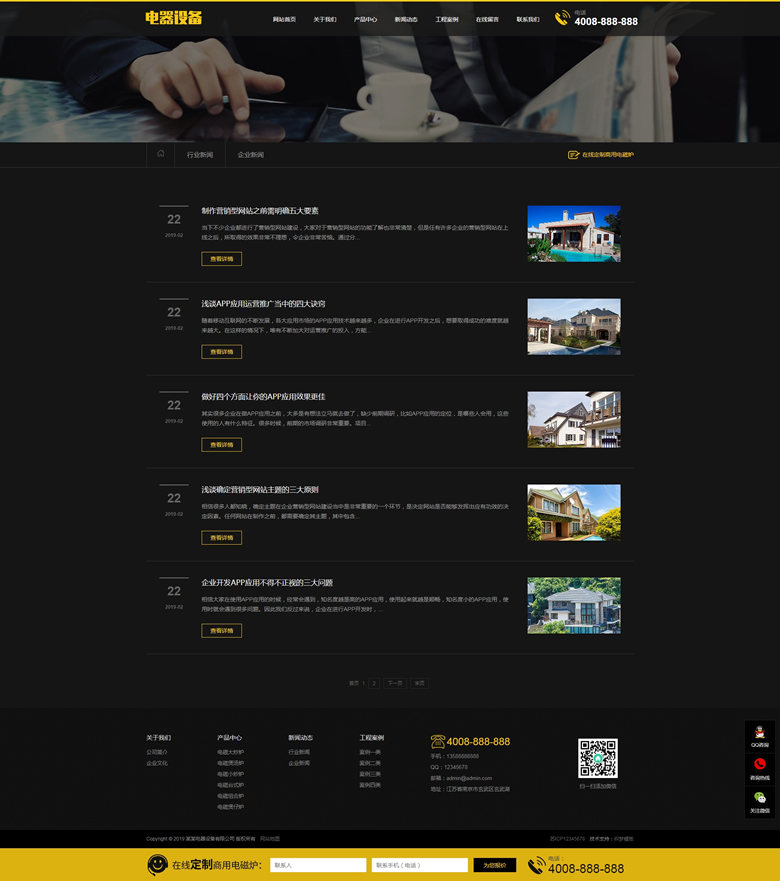
Task: Focus the 联系人 input field
Action: tap(318, 865)
